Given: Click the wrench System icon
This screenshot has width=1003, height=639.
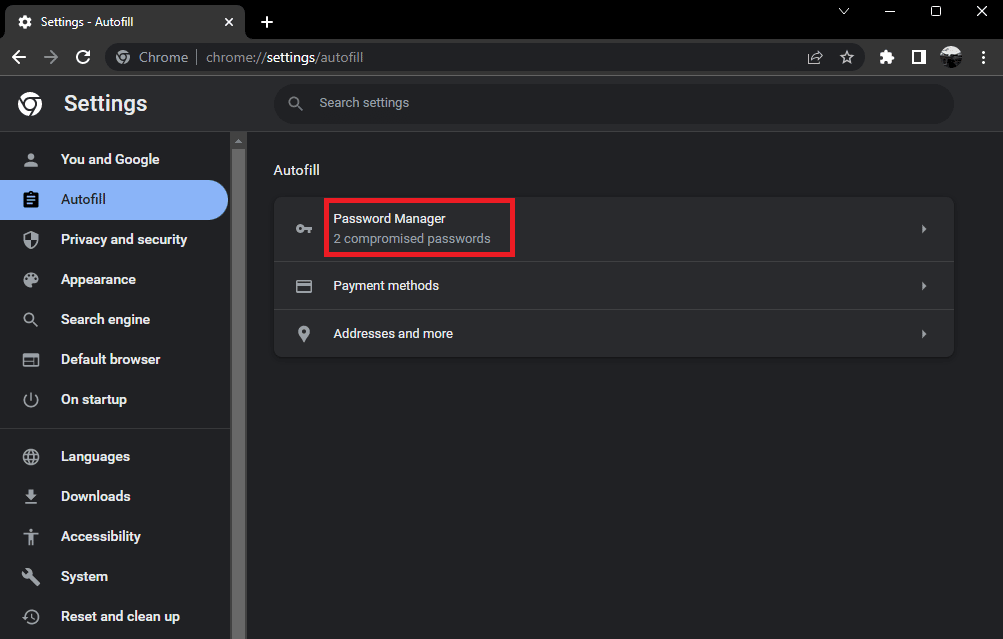Looking at the screenshot, I should pyautogui.click(x=31, y=576).
